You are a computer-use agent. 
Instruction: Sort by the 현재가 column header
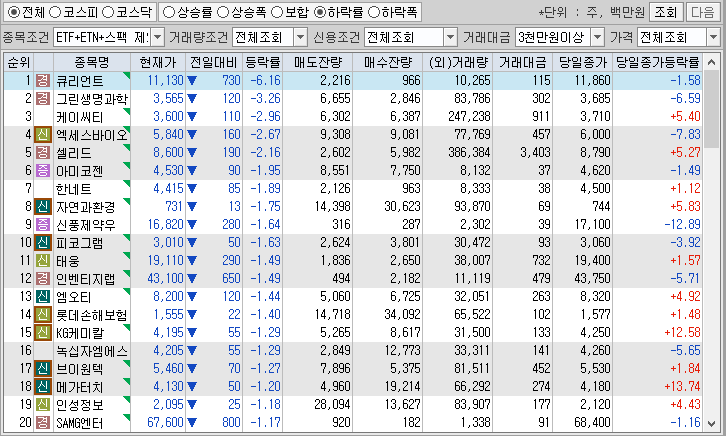click(158, 62)
